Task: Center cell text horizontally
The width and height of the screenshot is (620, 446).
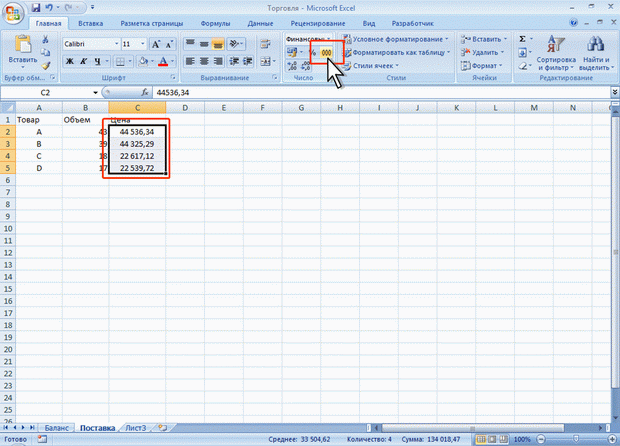Action: tap(204, 61)
